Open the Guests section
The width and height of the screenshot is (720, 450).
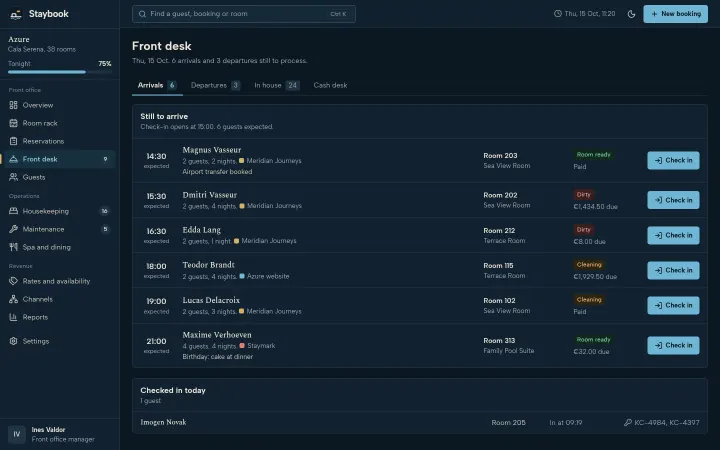point(60,177)
